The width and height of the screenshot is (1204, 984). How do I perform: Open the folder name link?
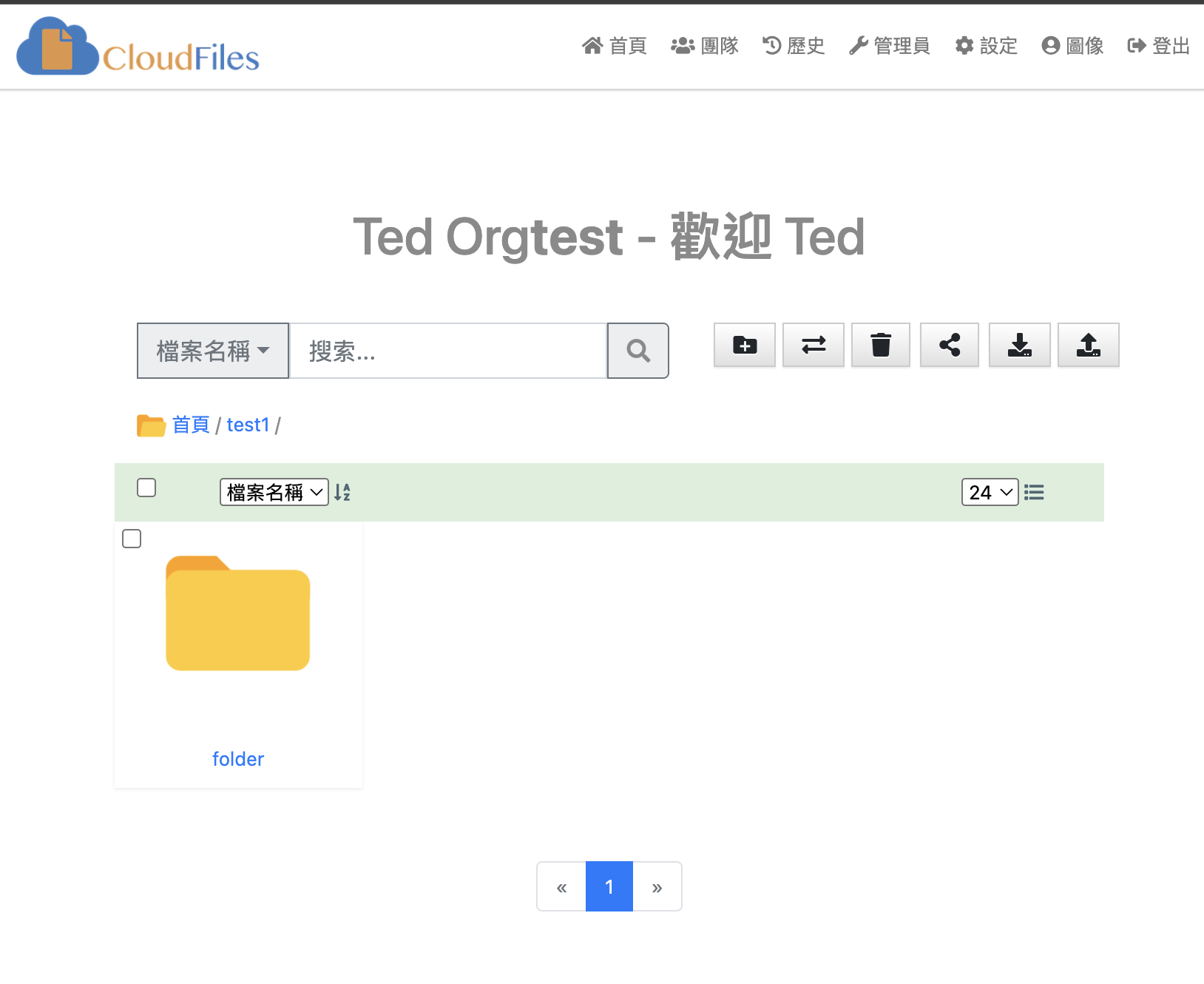(238, 759)
